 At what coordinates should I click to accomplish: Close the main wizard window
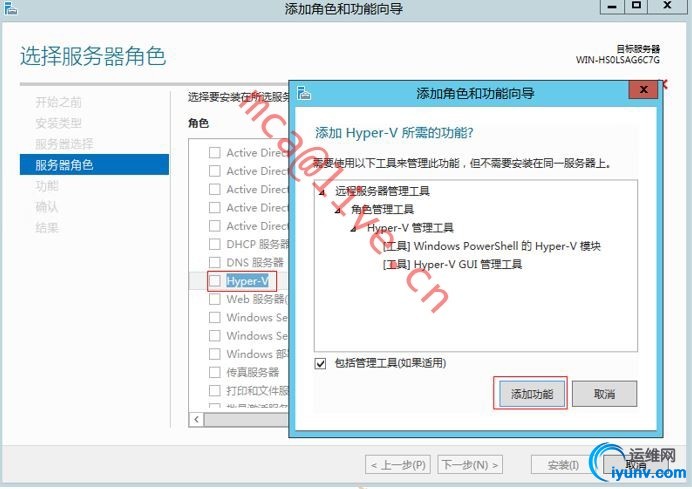coord(668,6)
